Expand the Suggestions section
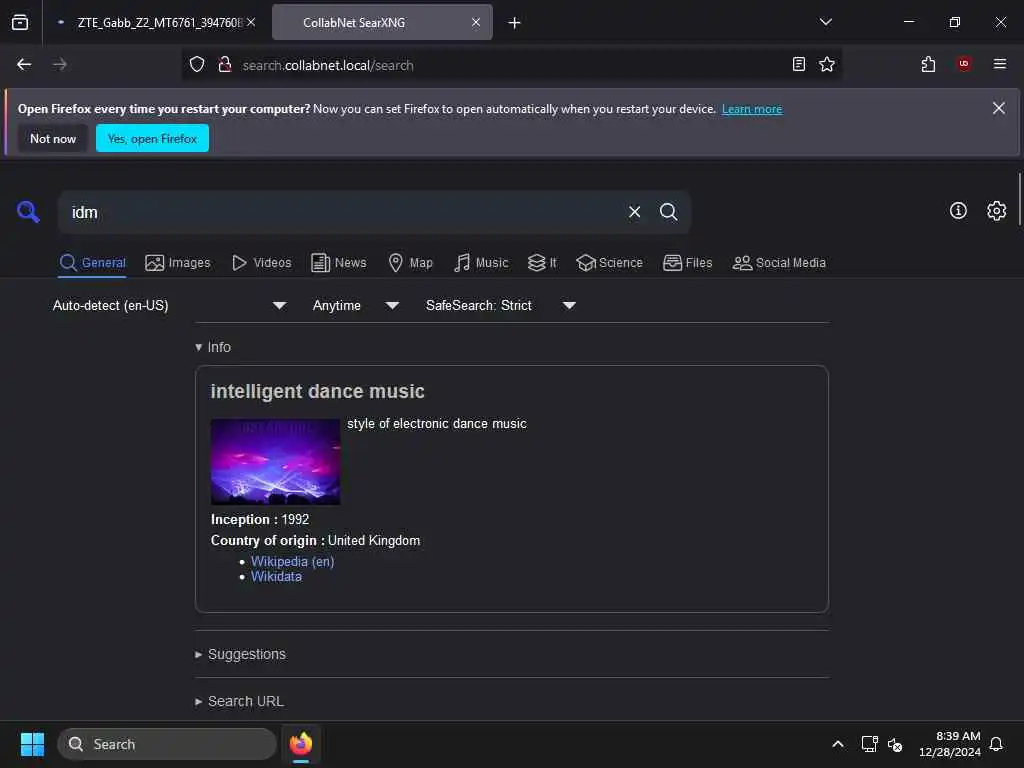The height and width of the screenshot is (768, 1024). tap(240, 654)
